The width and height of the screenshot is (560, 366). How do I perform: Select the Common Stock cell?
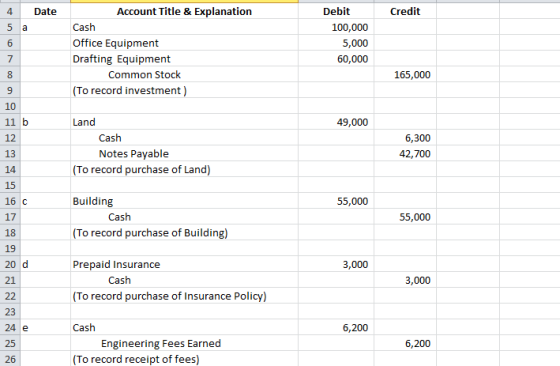(184, 75)
